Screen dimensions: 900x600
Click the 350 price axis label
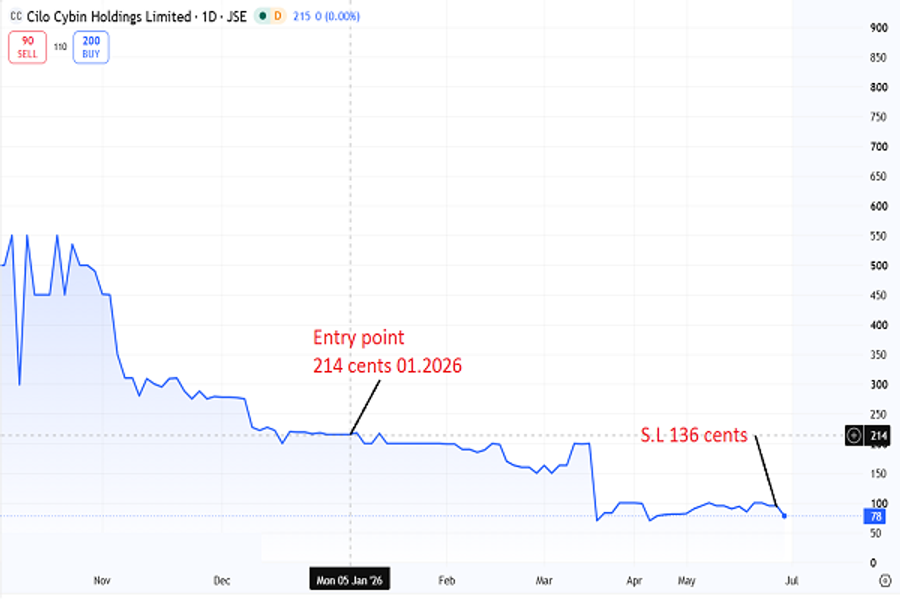coord(878,355)
